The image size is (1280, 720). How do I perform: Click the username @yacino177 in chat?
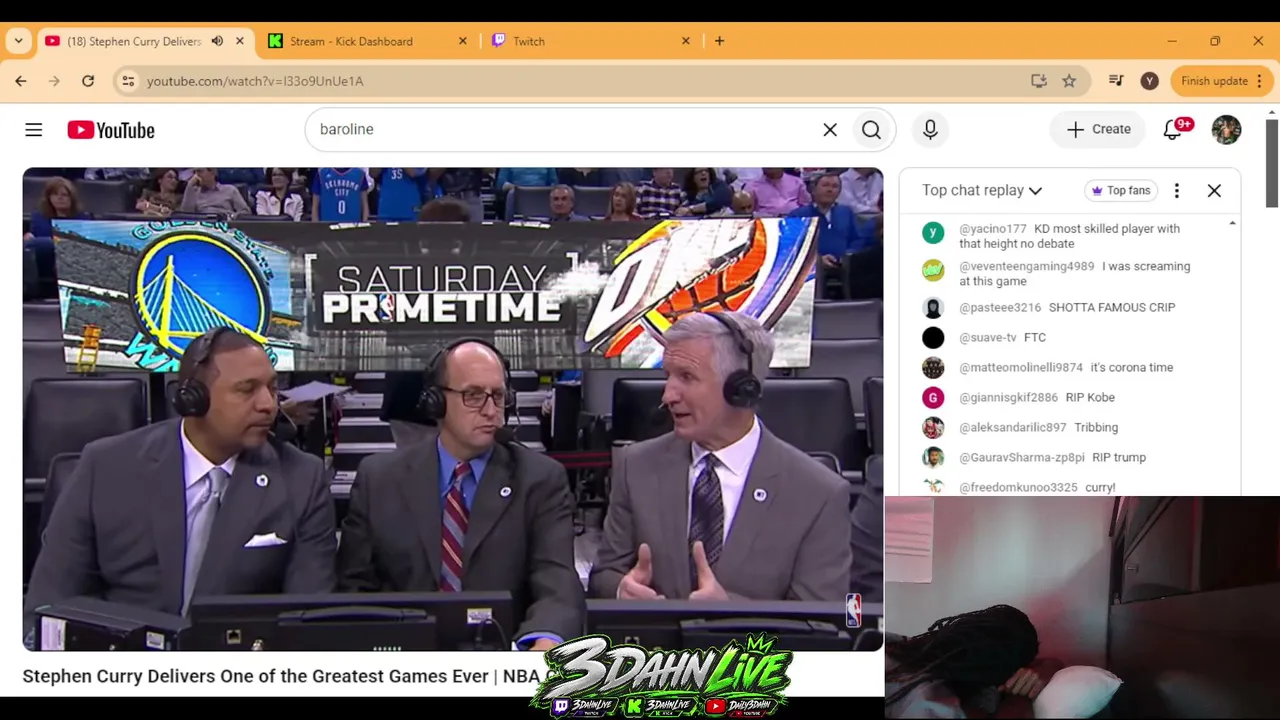tap(993, 229)
